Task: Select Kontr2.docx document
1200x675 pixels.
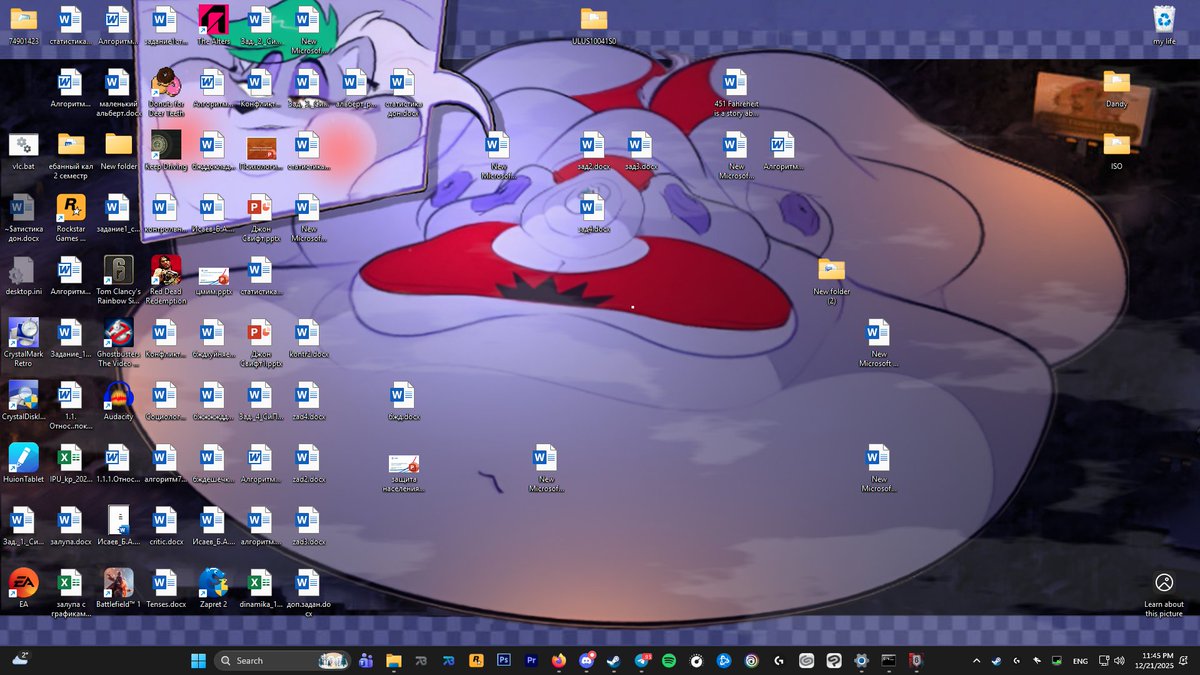Action: [308, 339]
